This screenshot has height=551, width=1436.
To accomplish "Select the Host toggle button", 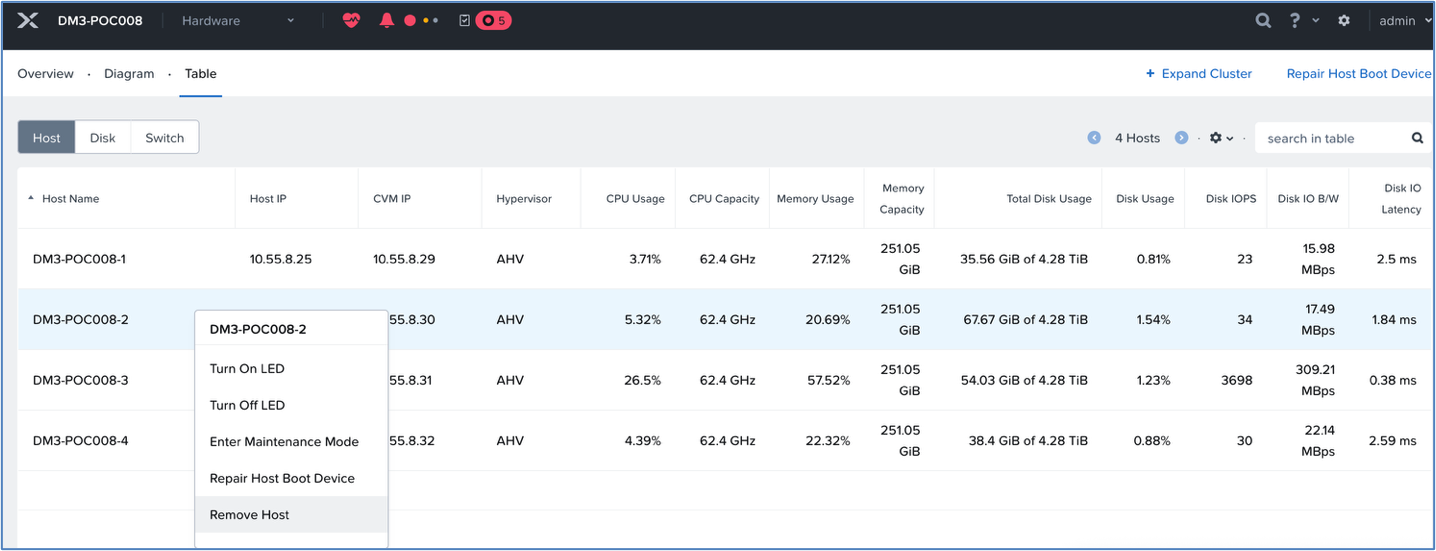I will pyautogui.click(x=47, y=138).
